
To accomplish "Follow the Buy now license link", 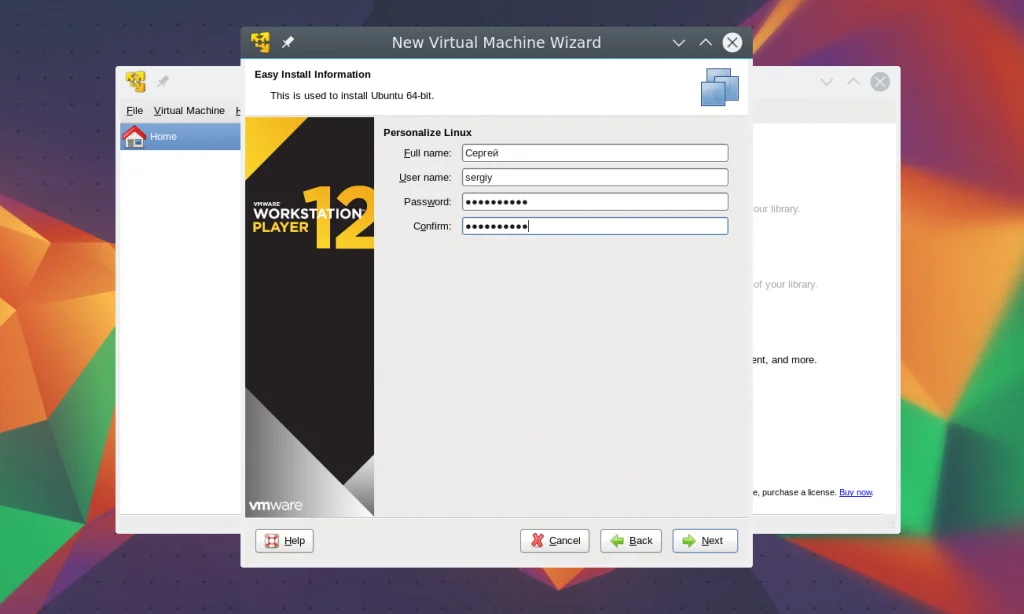I will [x=855, y=492].
